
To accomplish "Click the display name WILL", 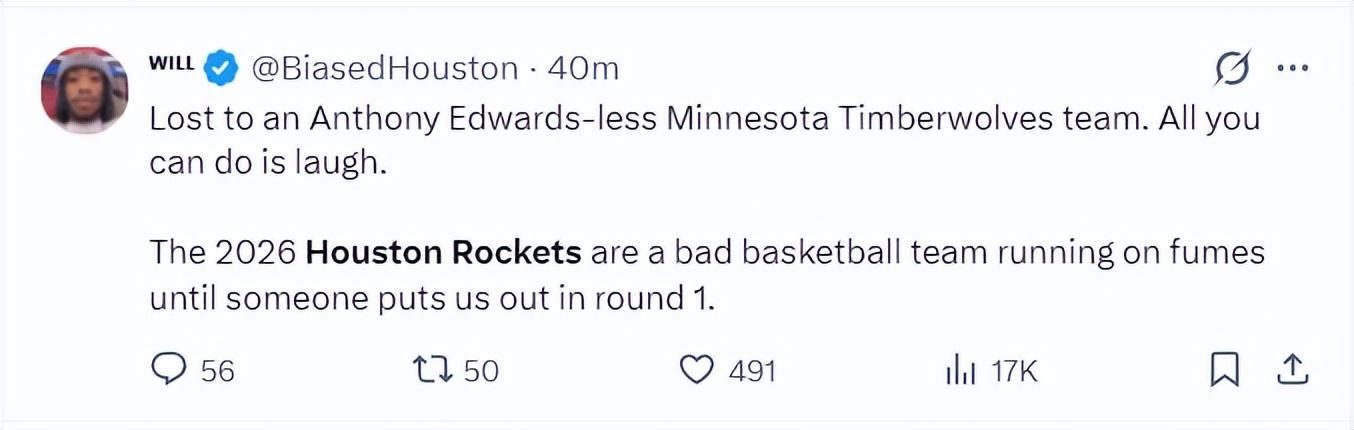I will point(170,62).
